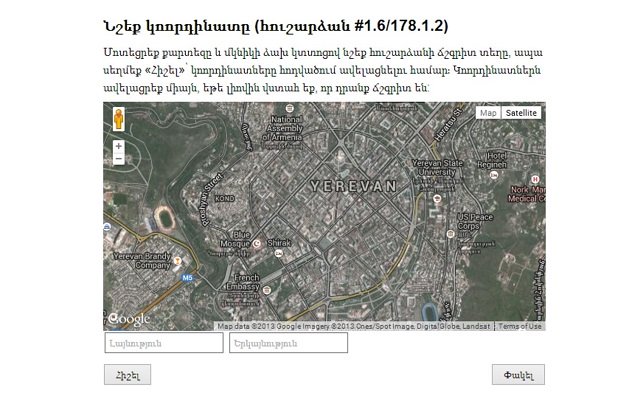
Task: Click the Google logo on the map
Action: 129,319
